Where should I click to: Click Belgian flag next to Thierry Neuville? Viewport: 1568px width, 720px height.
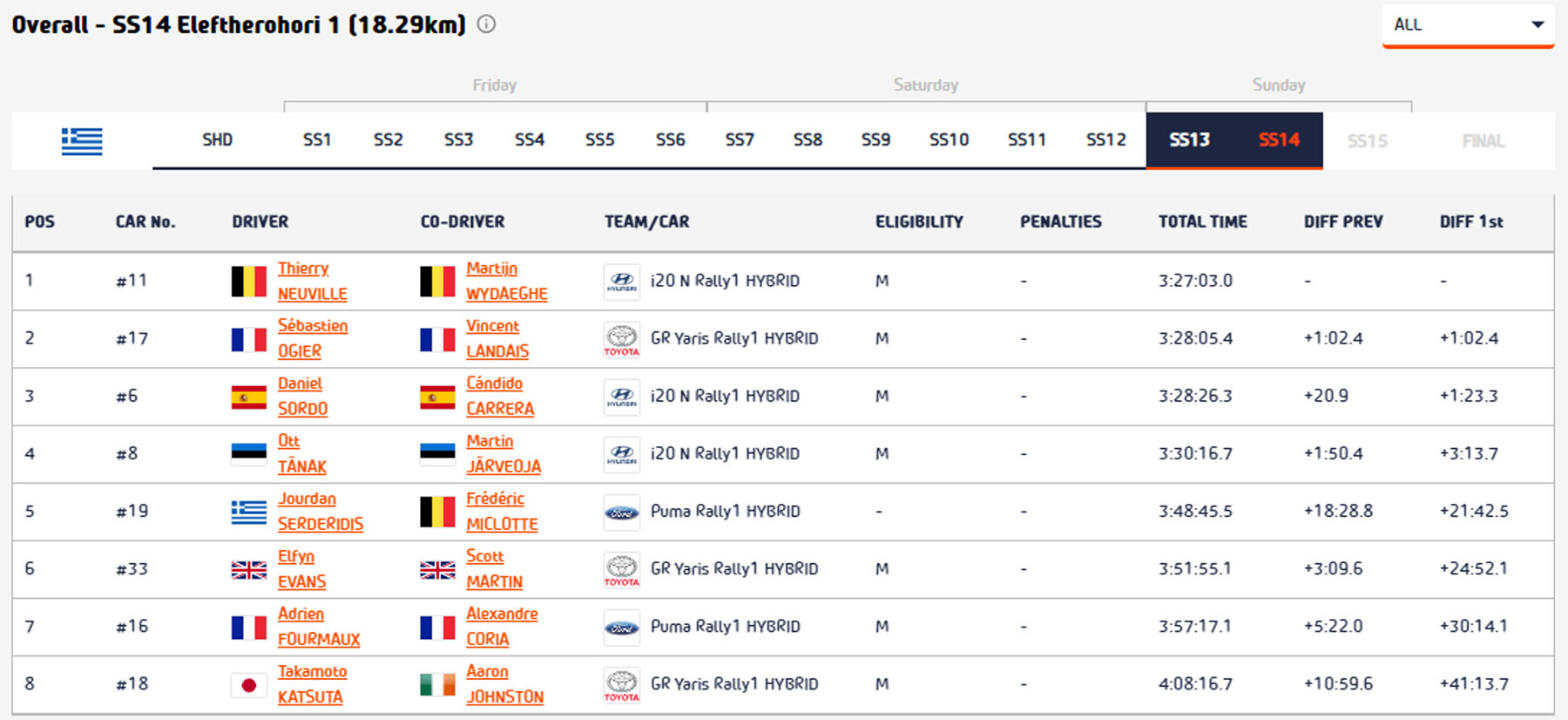(248, 282)
